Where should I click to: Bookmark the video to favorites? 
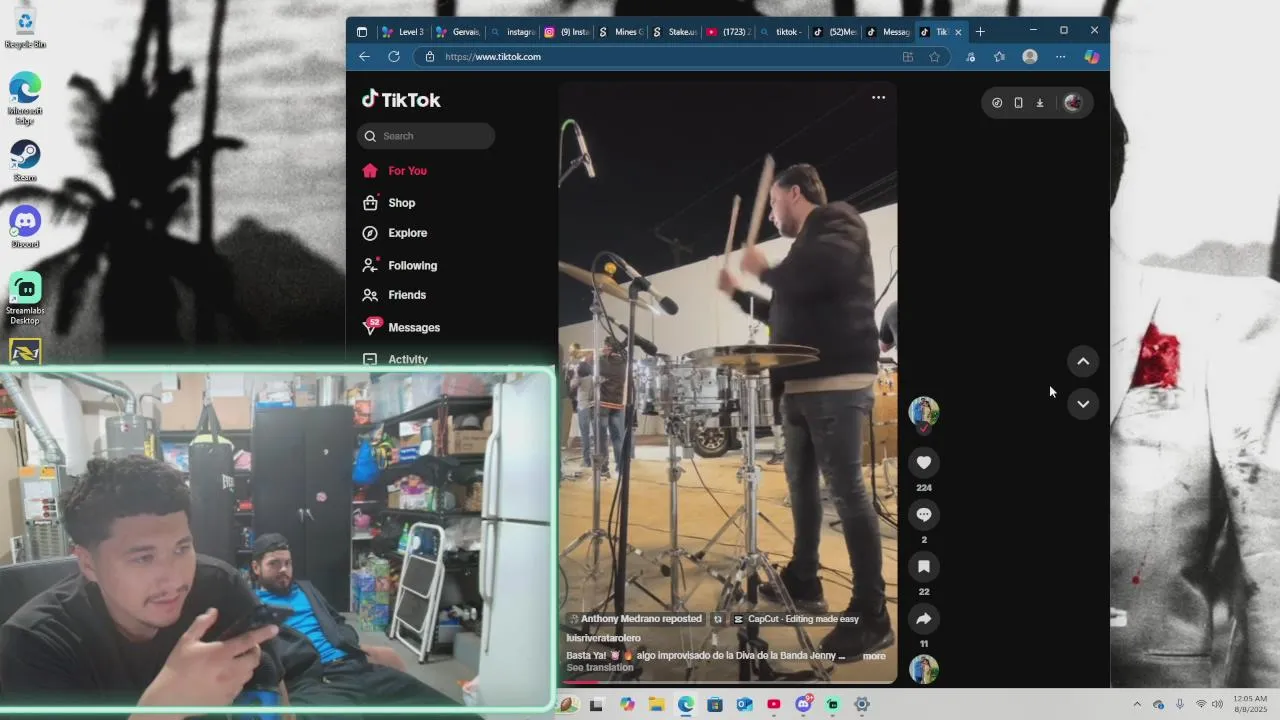pos(924,566)
